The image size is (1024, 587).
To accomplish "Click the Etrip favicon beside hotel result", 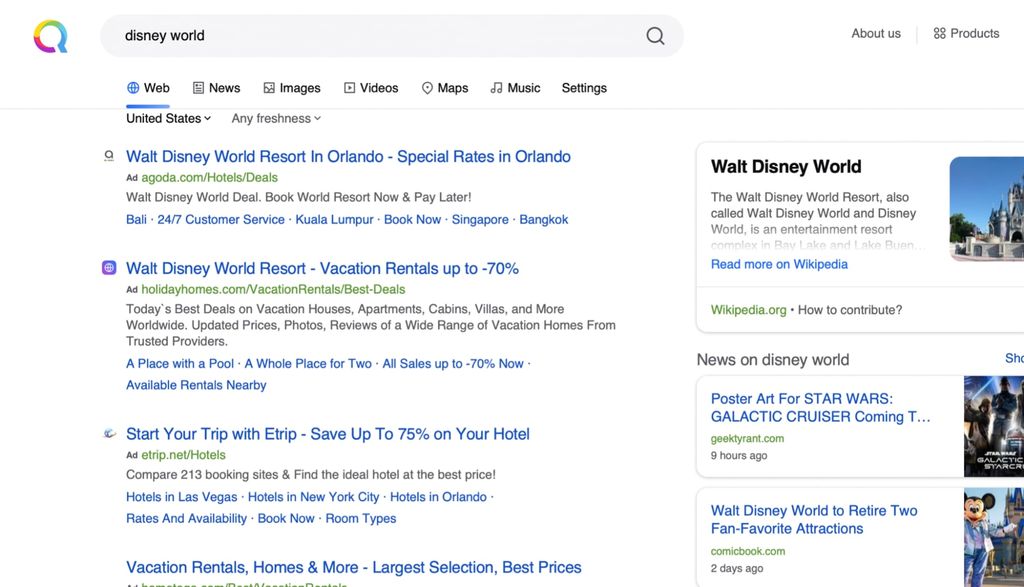I will [110, 434].
